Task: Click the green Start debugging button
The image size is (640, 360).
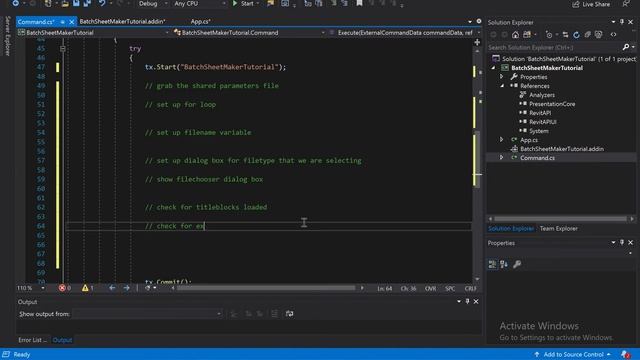Action: point(243,4)
